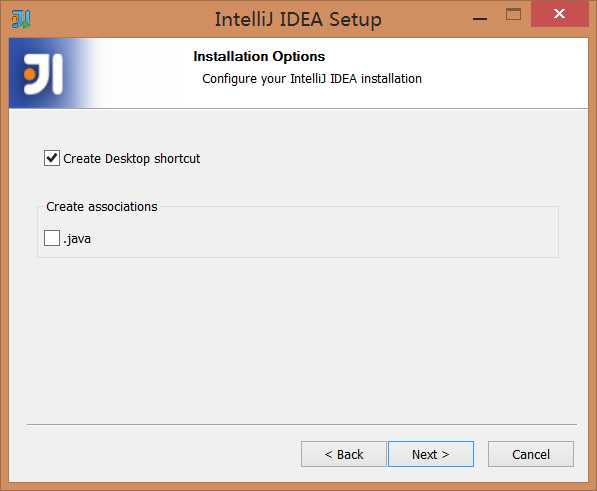Click 'Configure your IntelliJ IDEA installation' subtitle
This screenshot has width=597, height=491.
312,79
